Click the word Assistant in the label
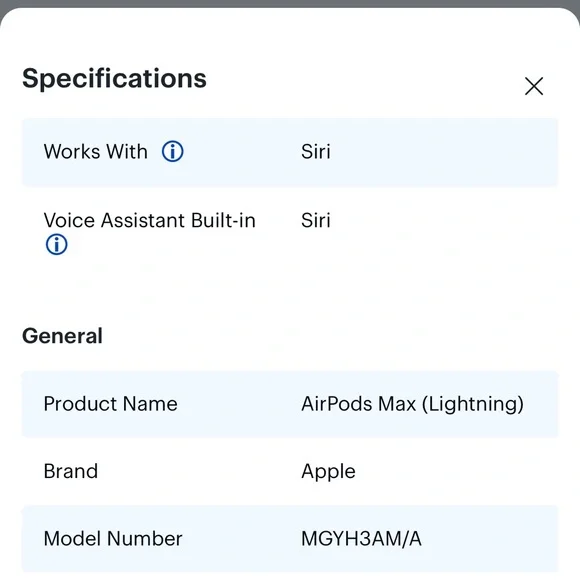 tap(144, 220)
